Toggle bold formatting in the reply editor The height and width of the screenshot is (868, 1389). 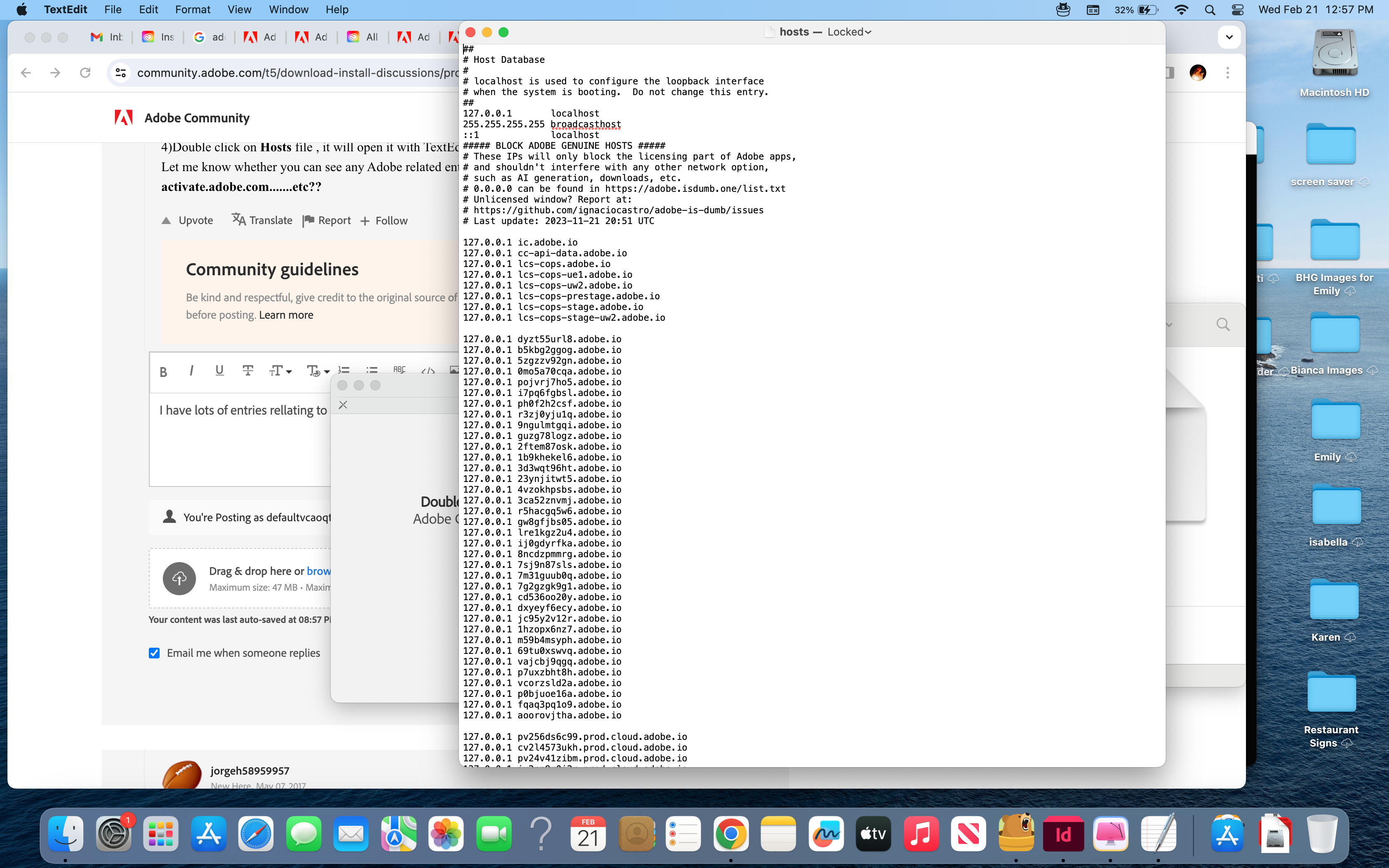(164, 372)
